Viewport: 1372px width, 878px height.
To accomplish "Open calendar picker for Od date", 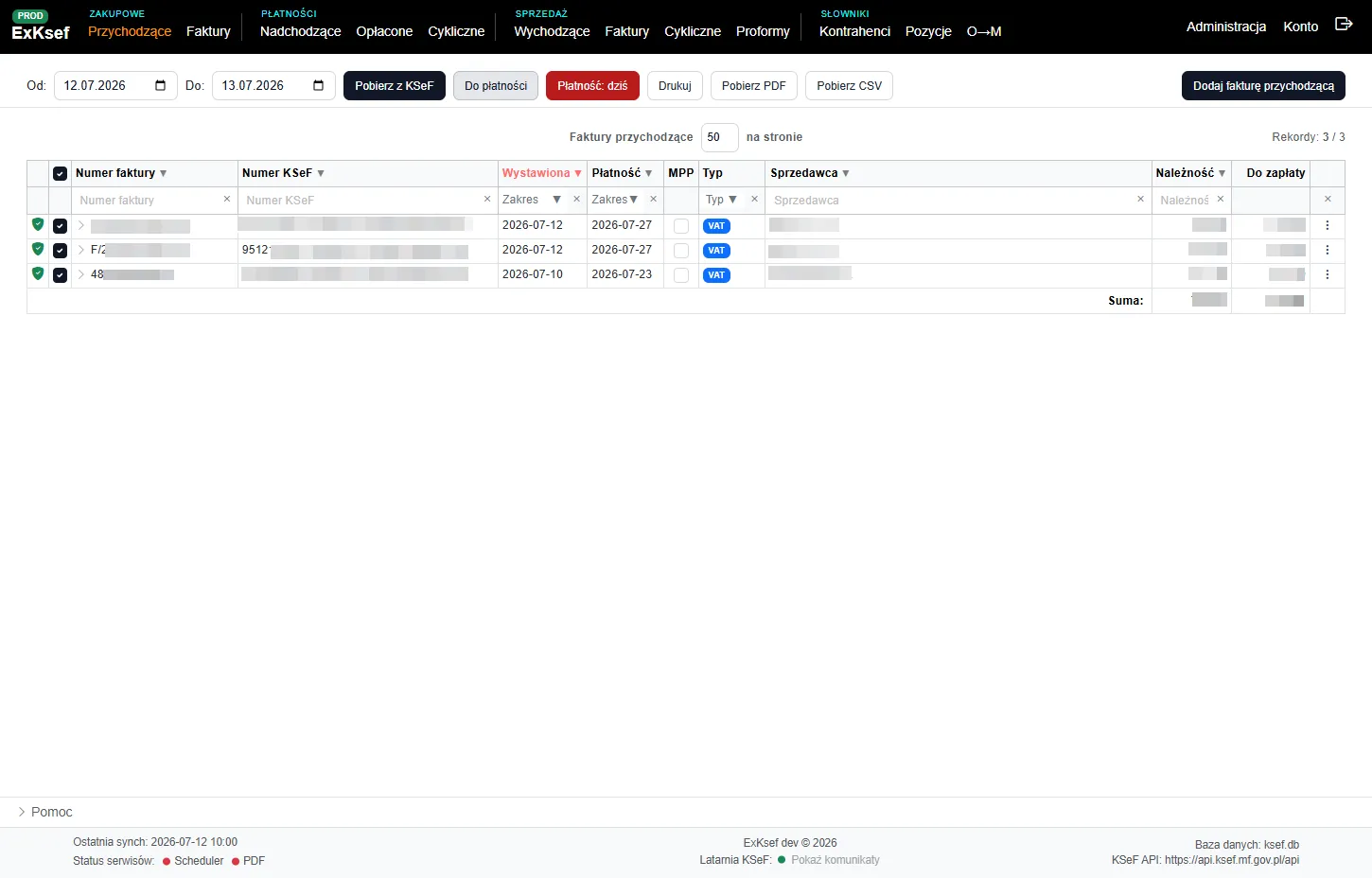I will click(160, 85).
